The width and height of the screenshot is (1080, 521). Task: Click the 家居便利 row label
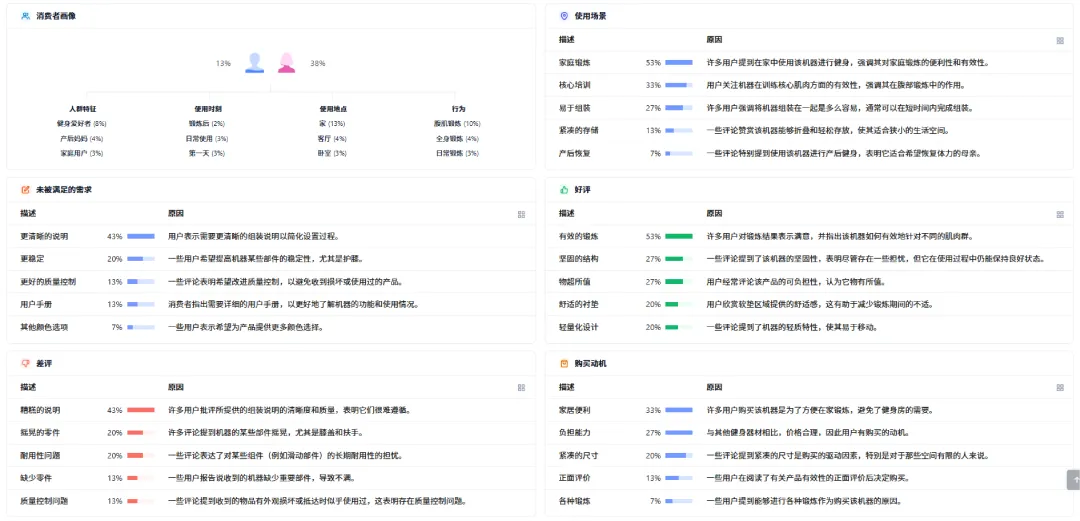(x=574, y=410)
